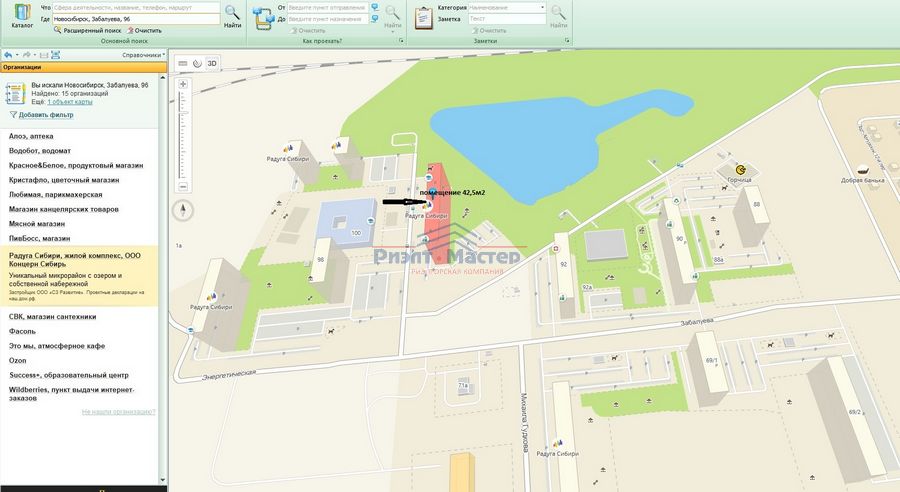Focus the До destination point field

click(327, 19)
